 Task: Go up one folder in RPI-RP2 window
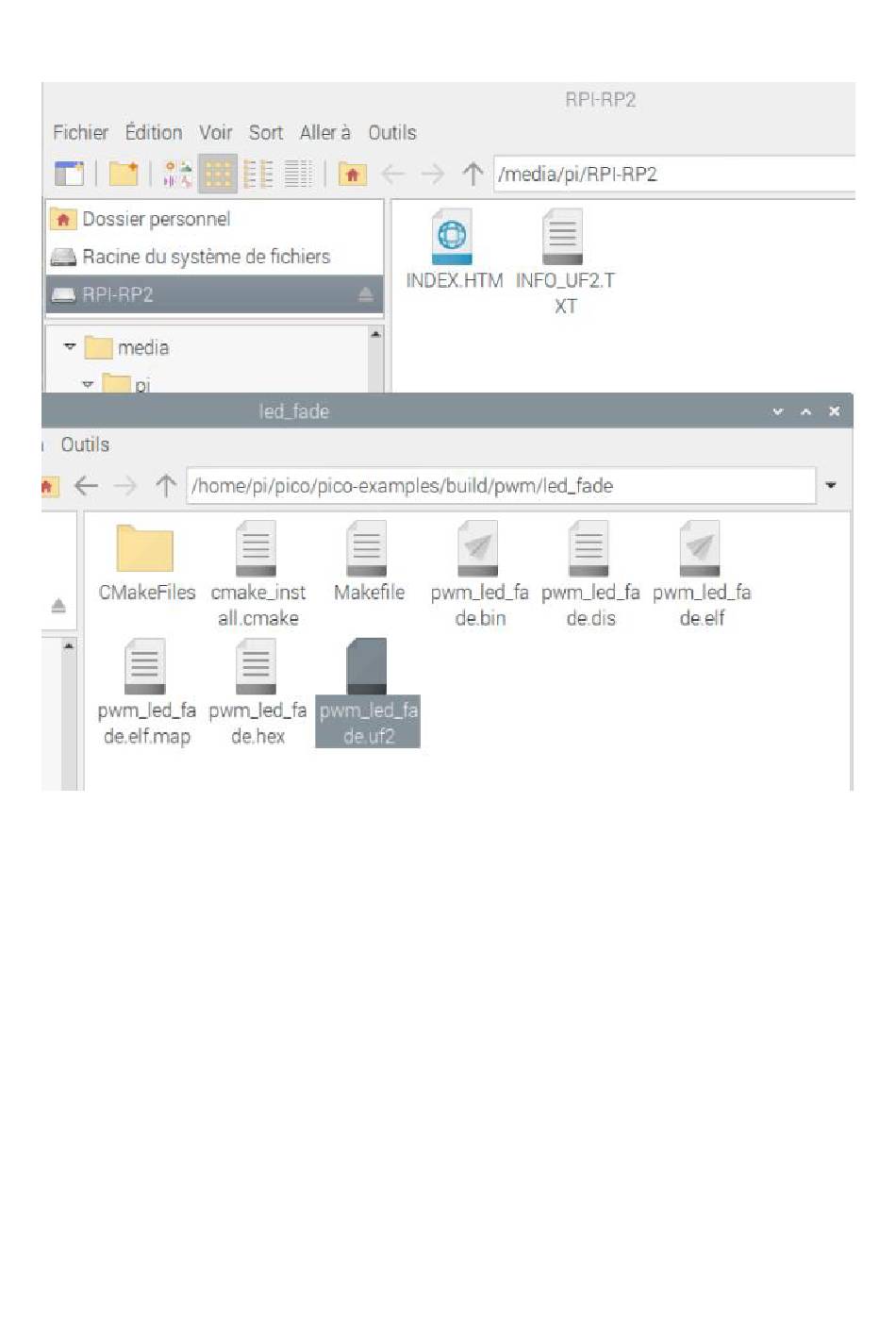pos(473,174)
